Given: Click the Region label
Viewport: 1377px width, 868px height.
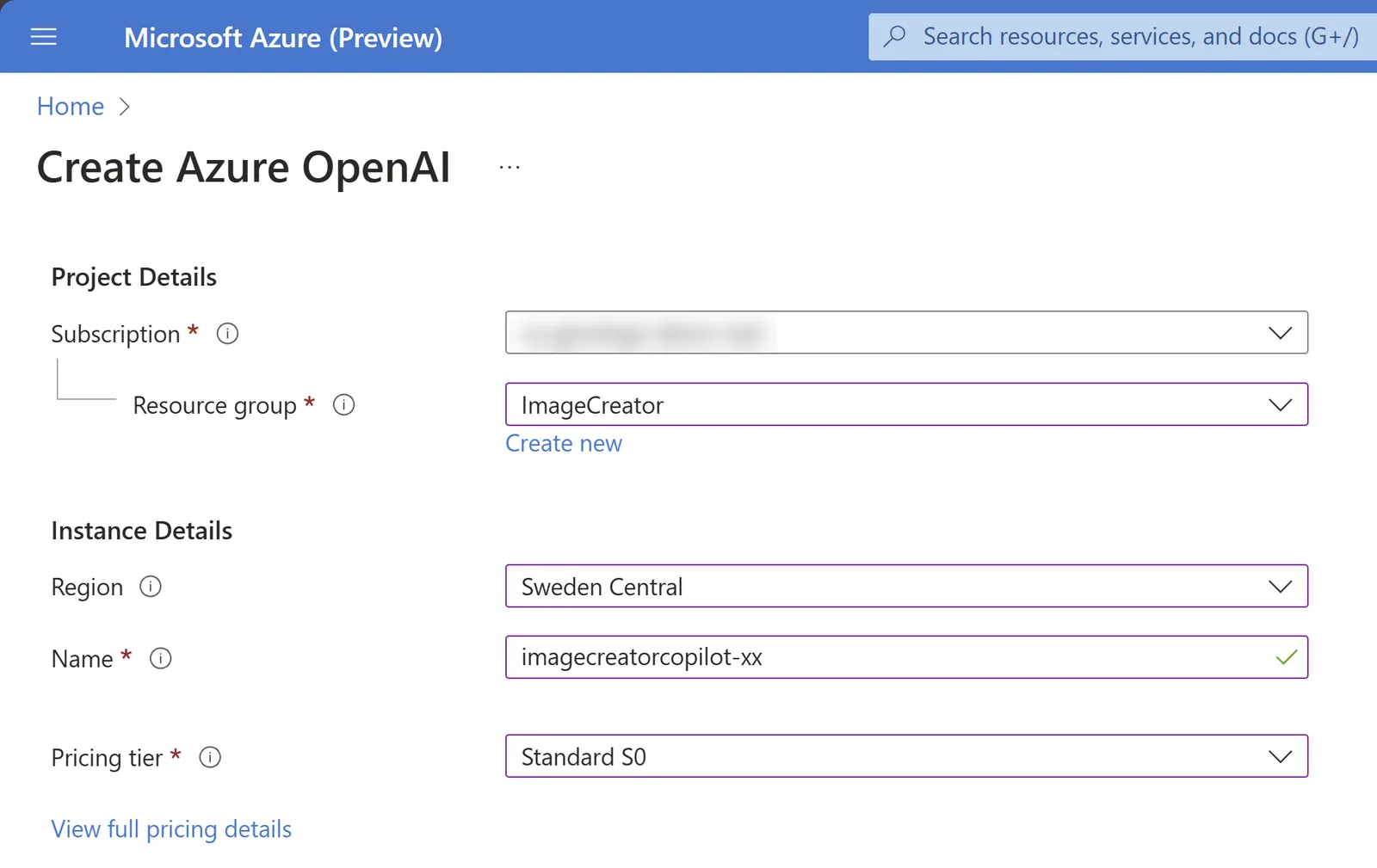Looking at the screenshot, I should pyautogui.click(x=87, y=588).
